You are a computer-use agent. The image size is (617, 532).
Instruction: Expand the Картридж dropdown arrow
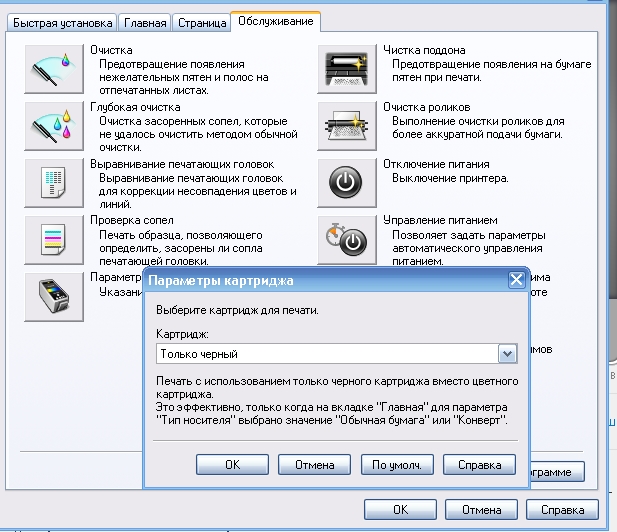click(506, 353)
